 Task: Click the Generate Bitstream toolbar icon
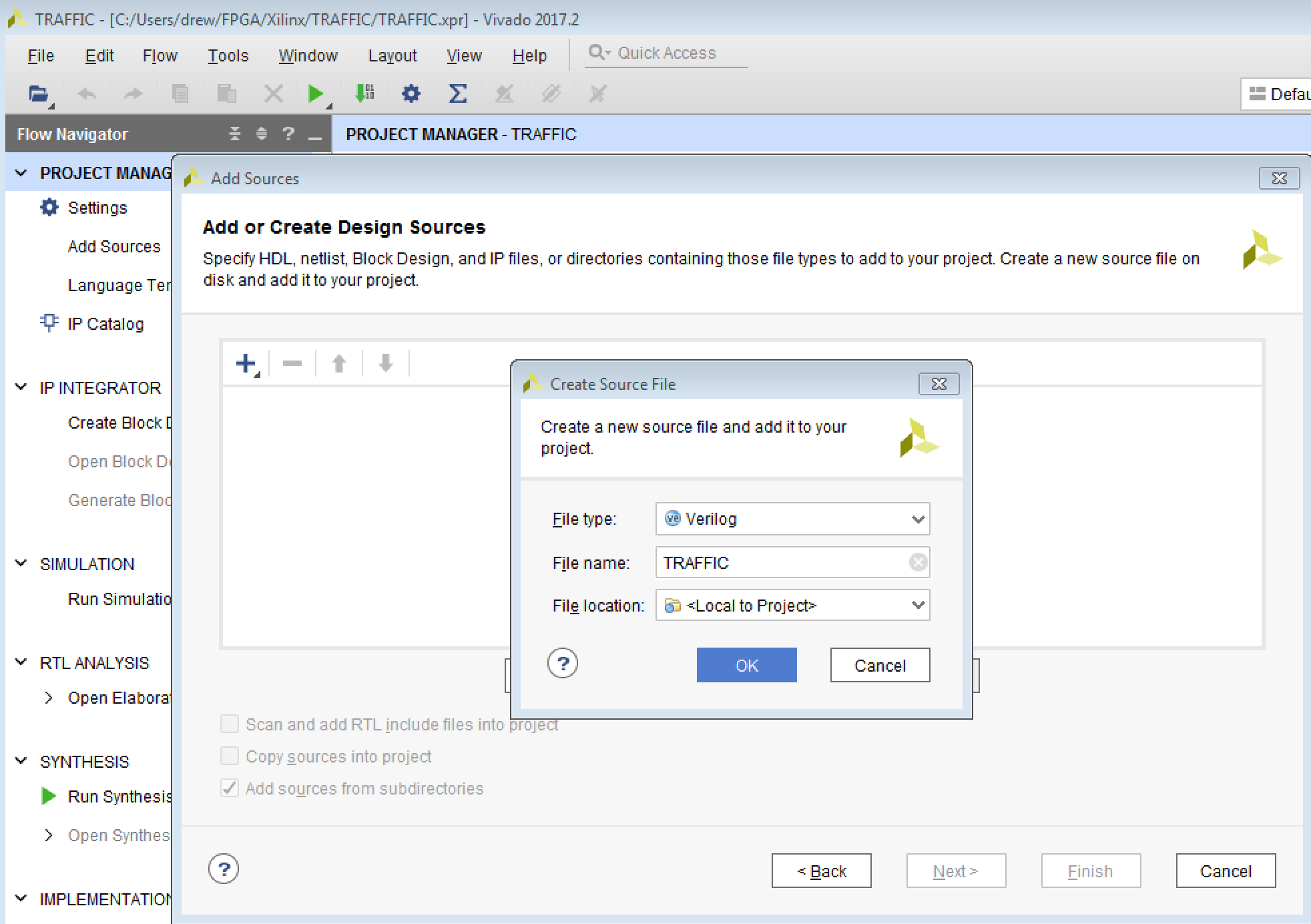[364, 93]
